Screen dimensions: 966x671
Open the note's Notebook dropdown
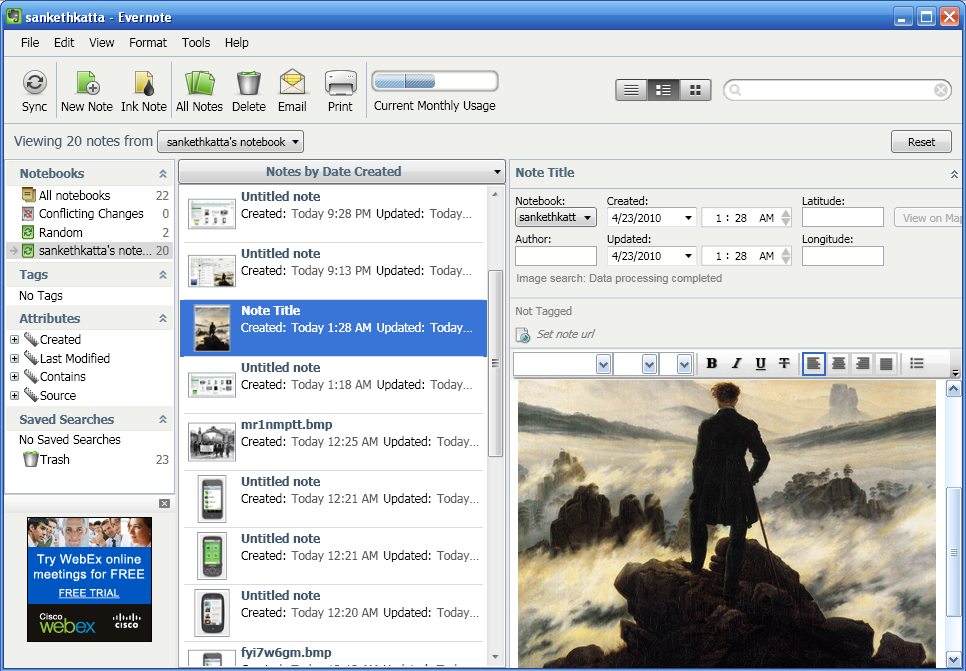[556, 217]
